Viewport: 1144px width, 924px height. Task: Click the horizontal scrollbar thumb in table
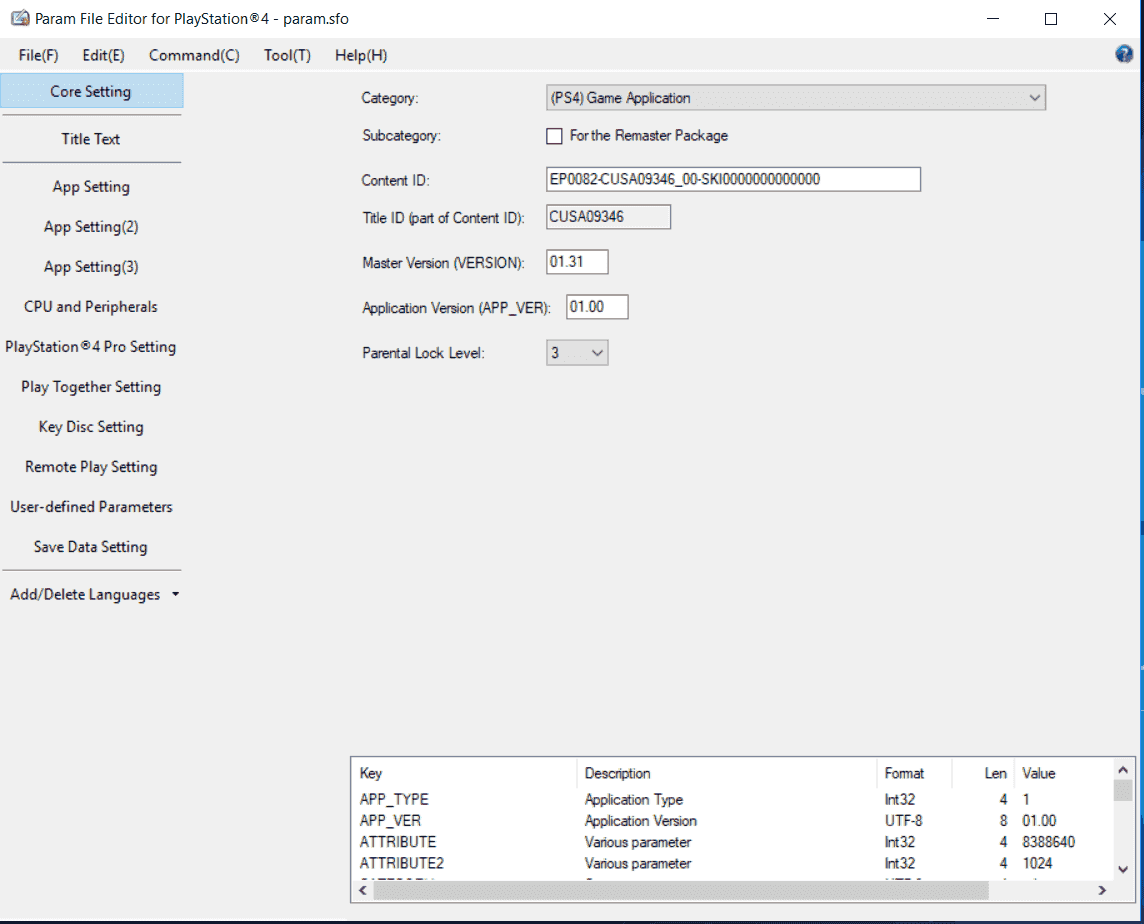tap(681, 890)
